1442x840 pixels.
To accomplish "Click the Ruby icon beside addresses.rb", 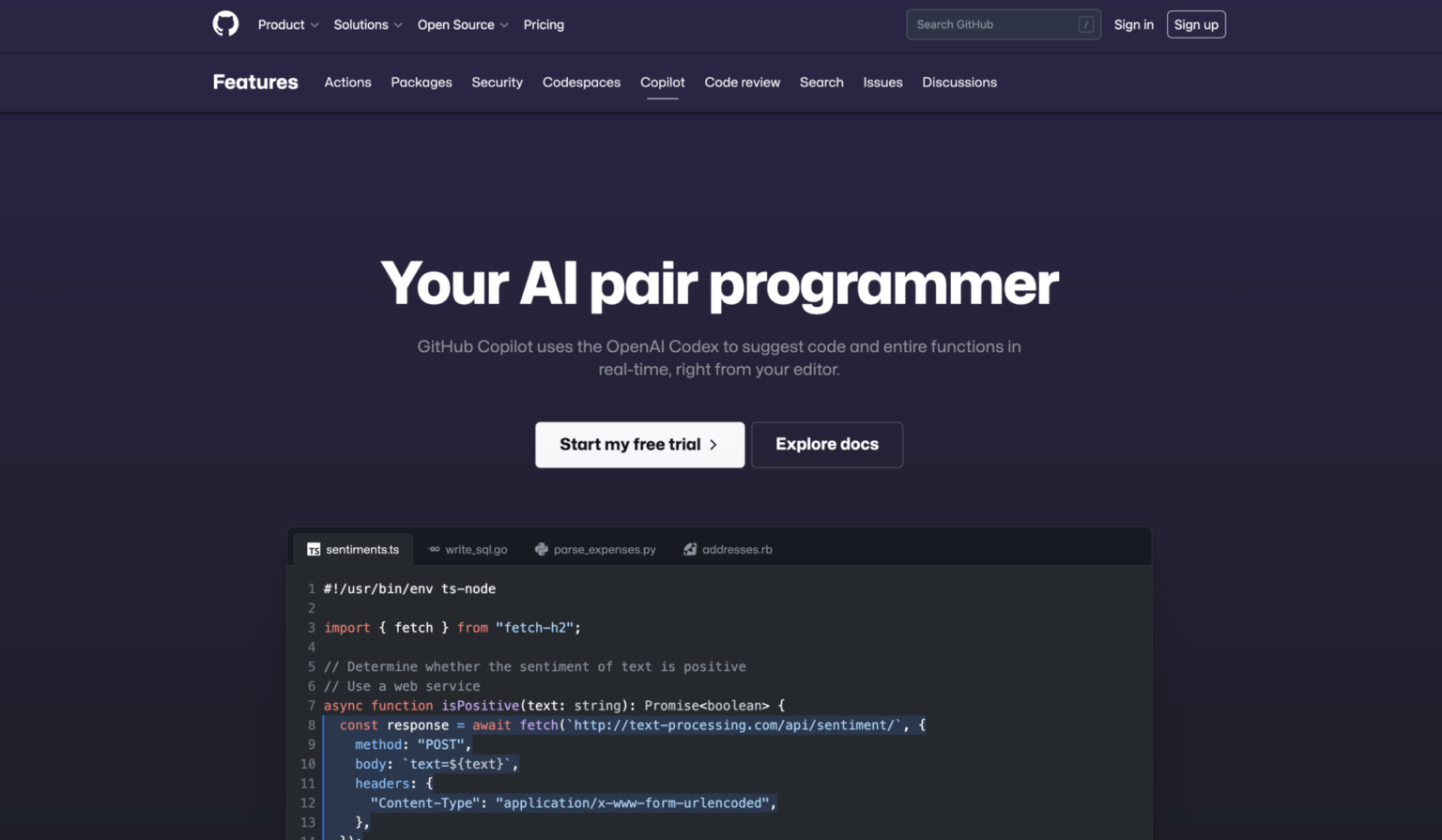I will pos(691,549).
